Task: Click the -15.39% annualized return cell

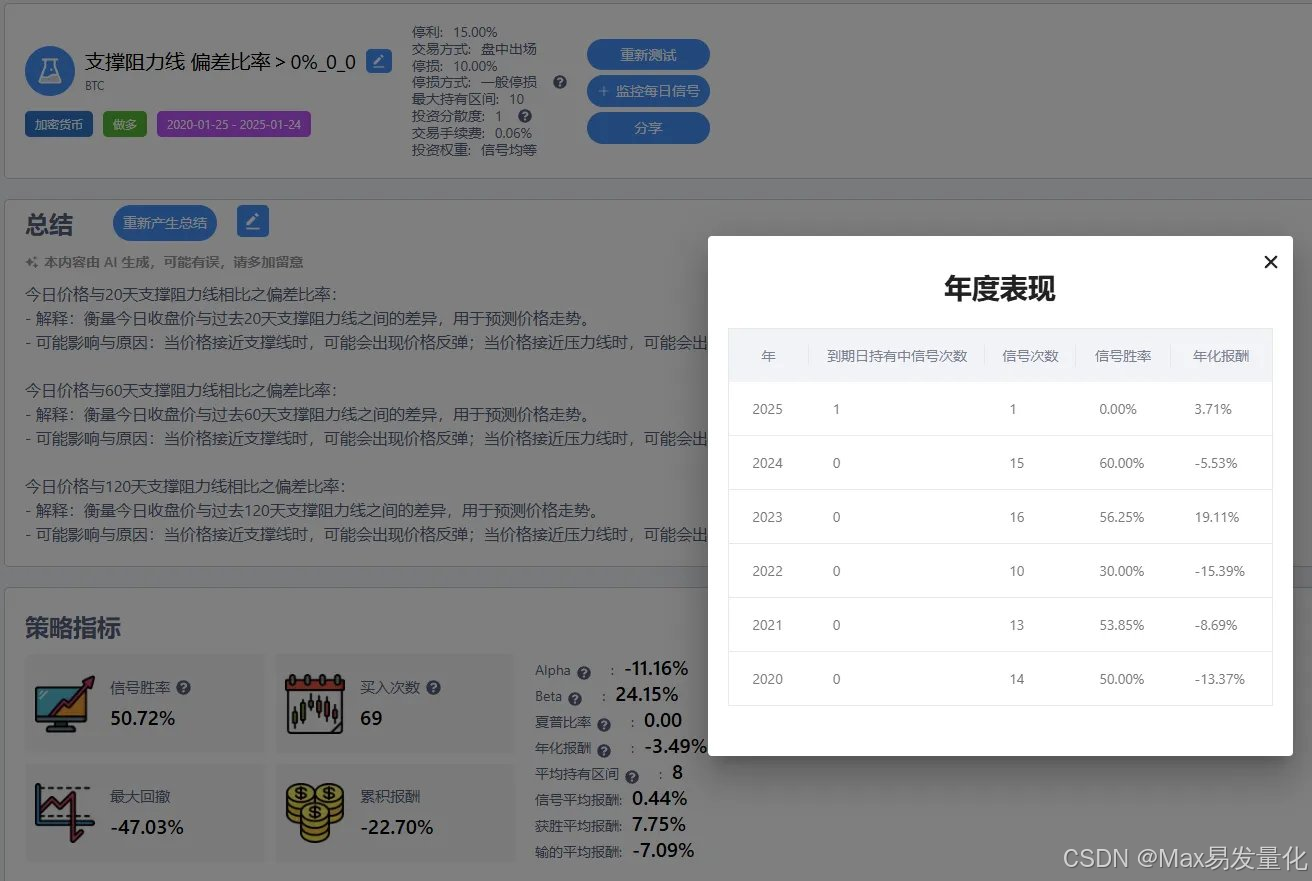Action: click(1219, 571)
